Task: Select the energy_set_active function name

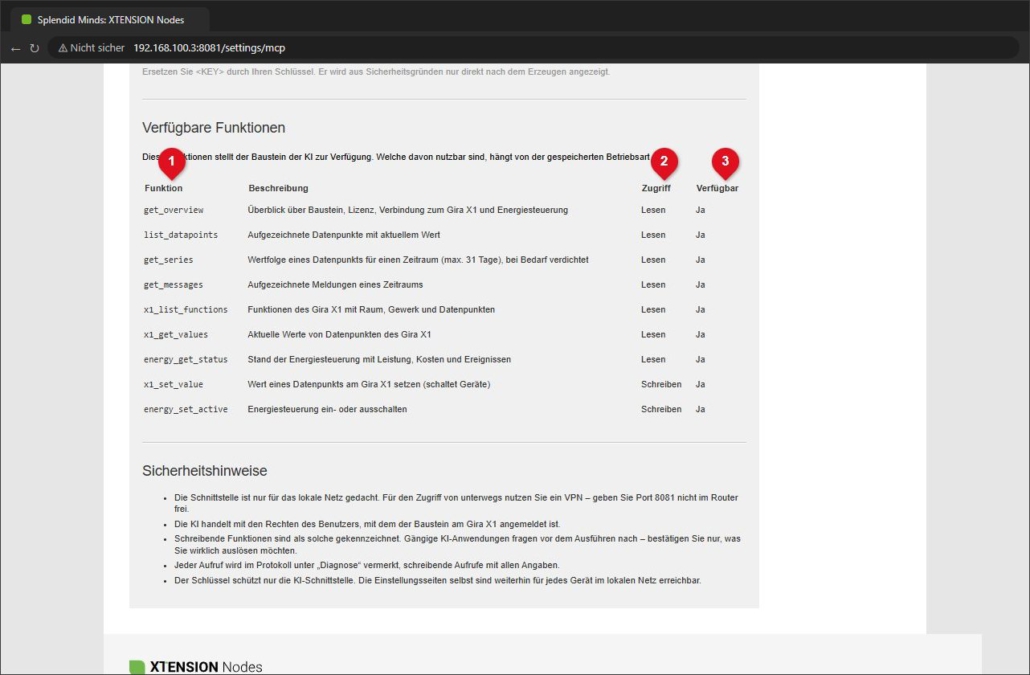Action: click(186, 410)
